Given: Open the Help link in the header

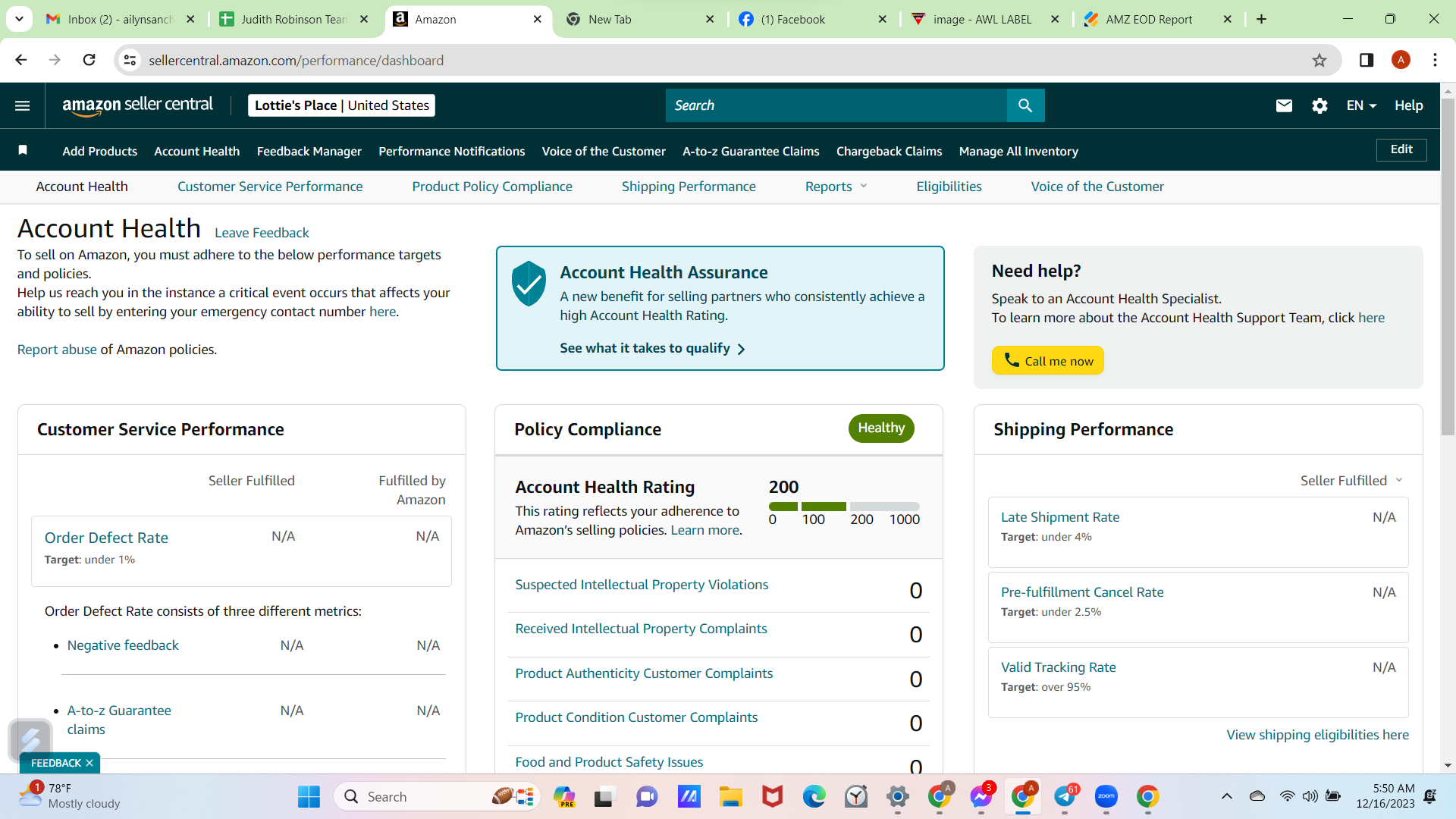Looking at the screenshot, I should point(1408,105).
